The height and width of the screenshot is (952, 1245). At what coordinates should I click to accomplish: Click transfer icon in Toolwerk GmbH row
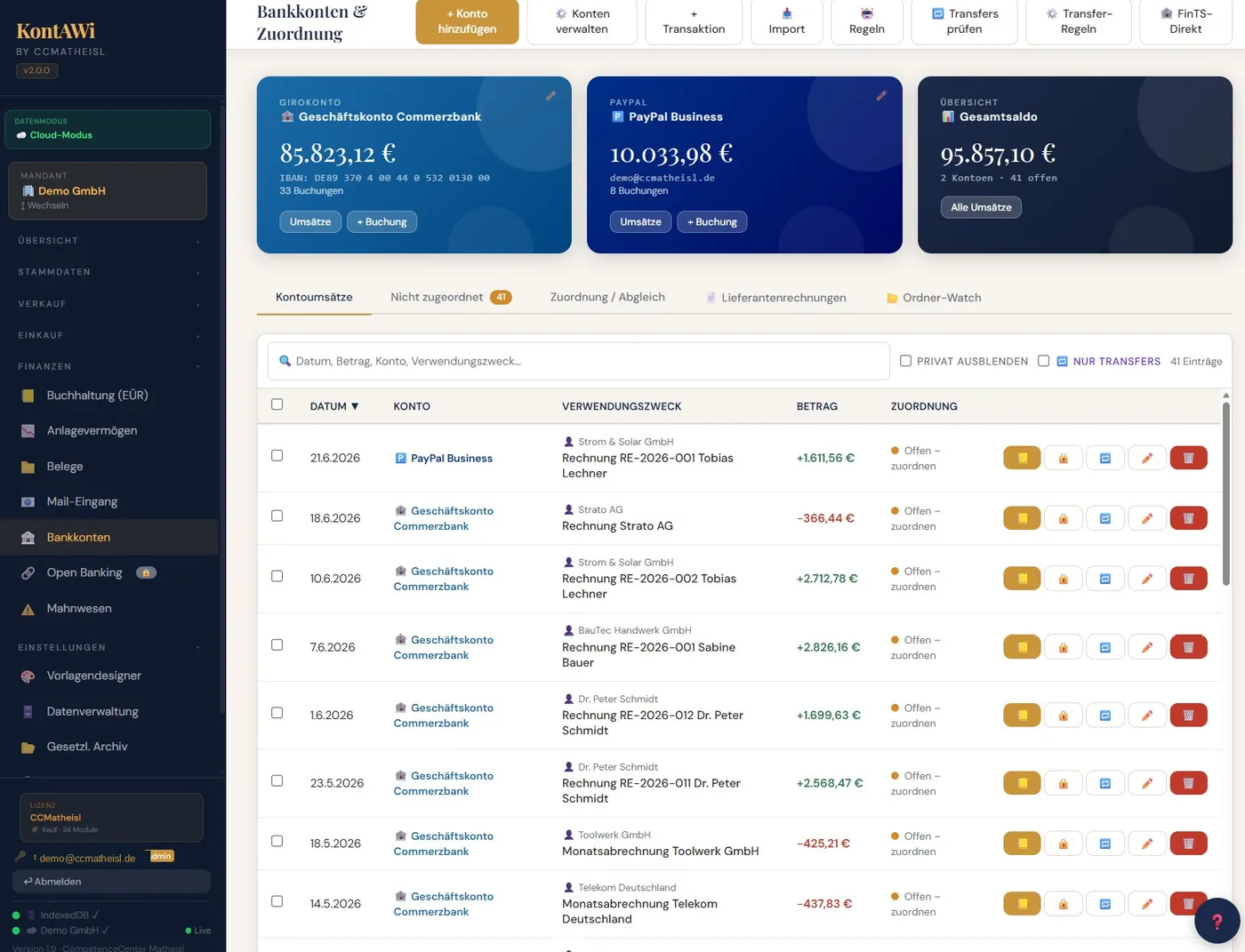tap(1104, 844)
